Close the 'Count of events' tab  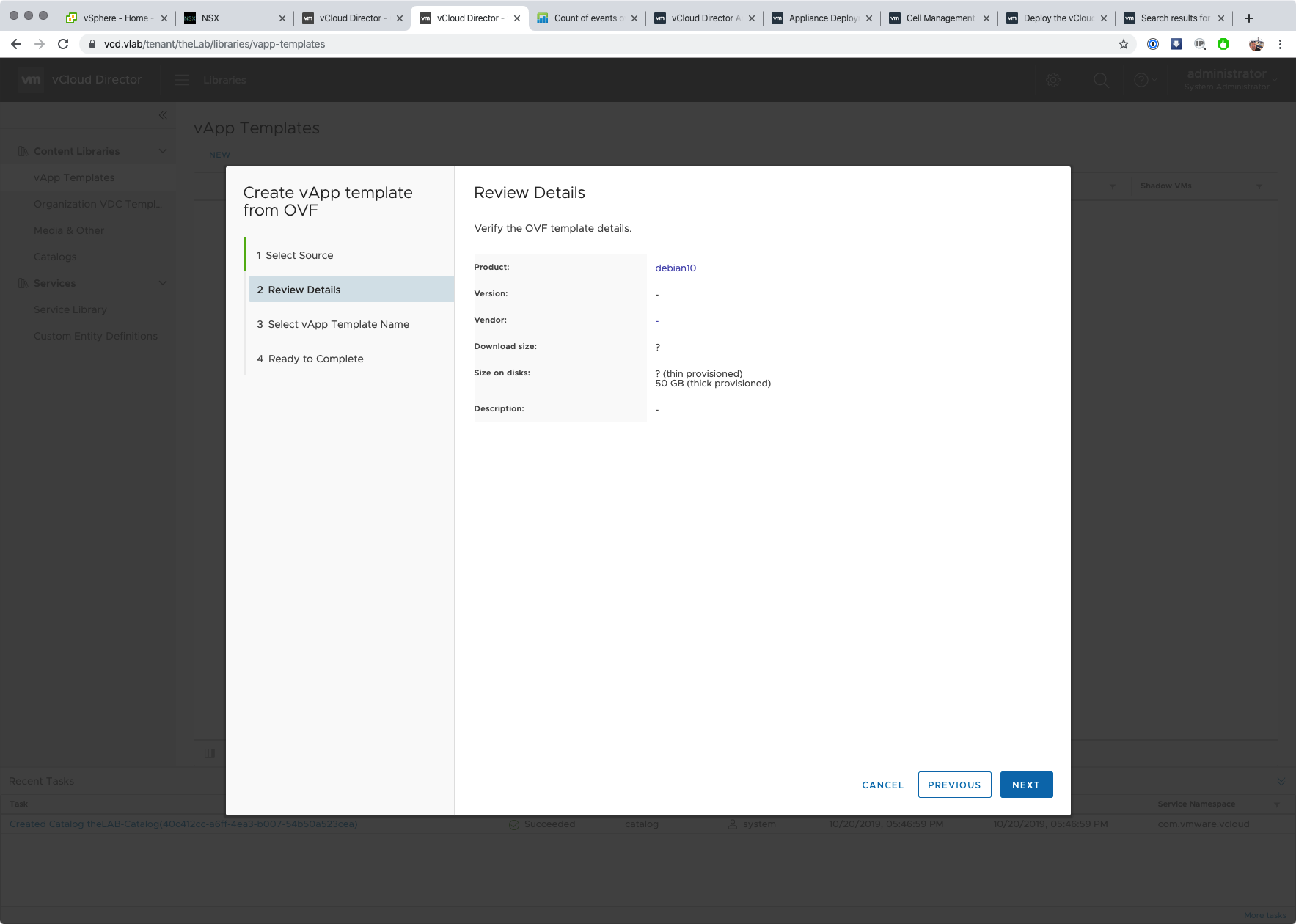point(634,18)
